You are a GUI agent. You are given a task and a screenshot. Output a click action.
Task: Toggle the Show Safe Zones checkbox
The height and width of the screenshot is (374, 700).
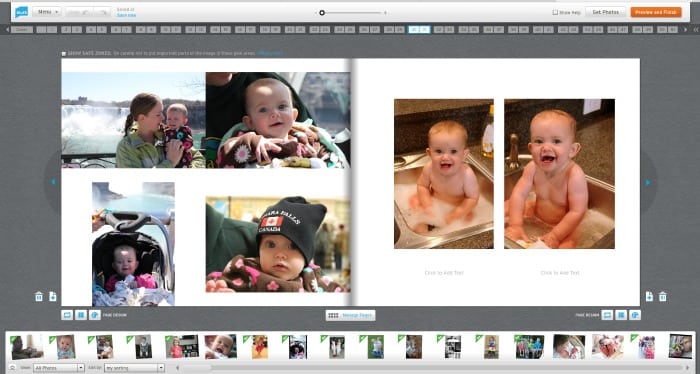tap(64, 54)
